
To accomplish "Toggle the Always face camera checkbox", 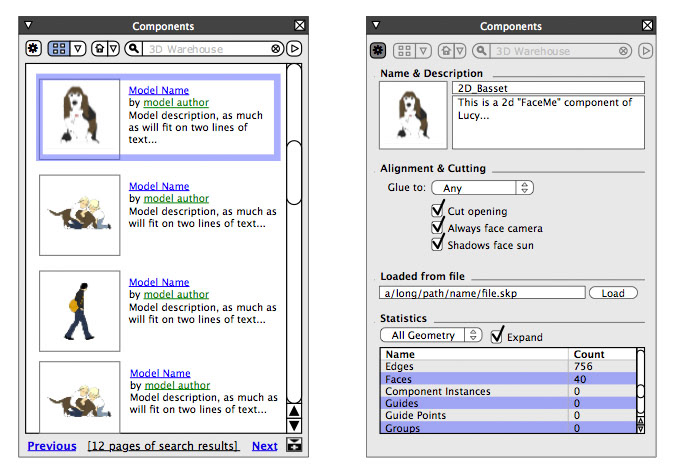I will tap(437, 227).
